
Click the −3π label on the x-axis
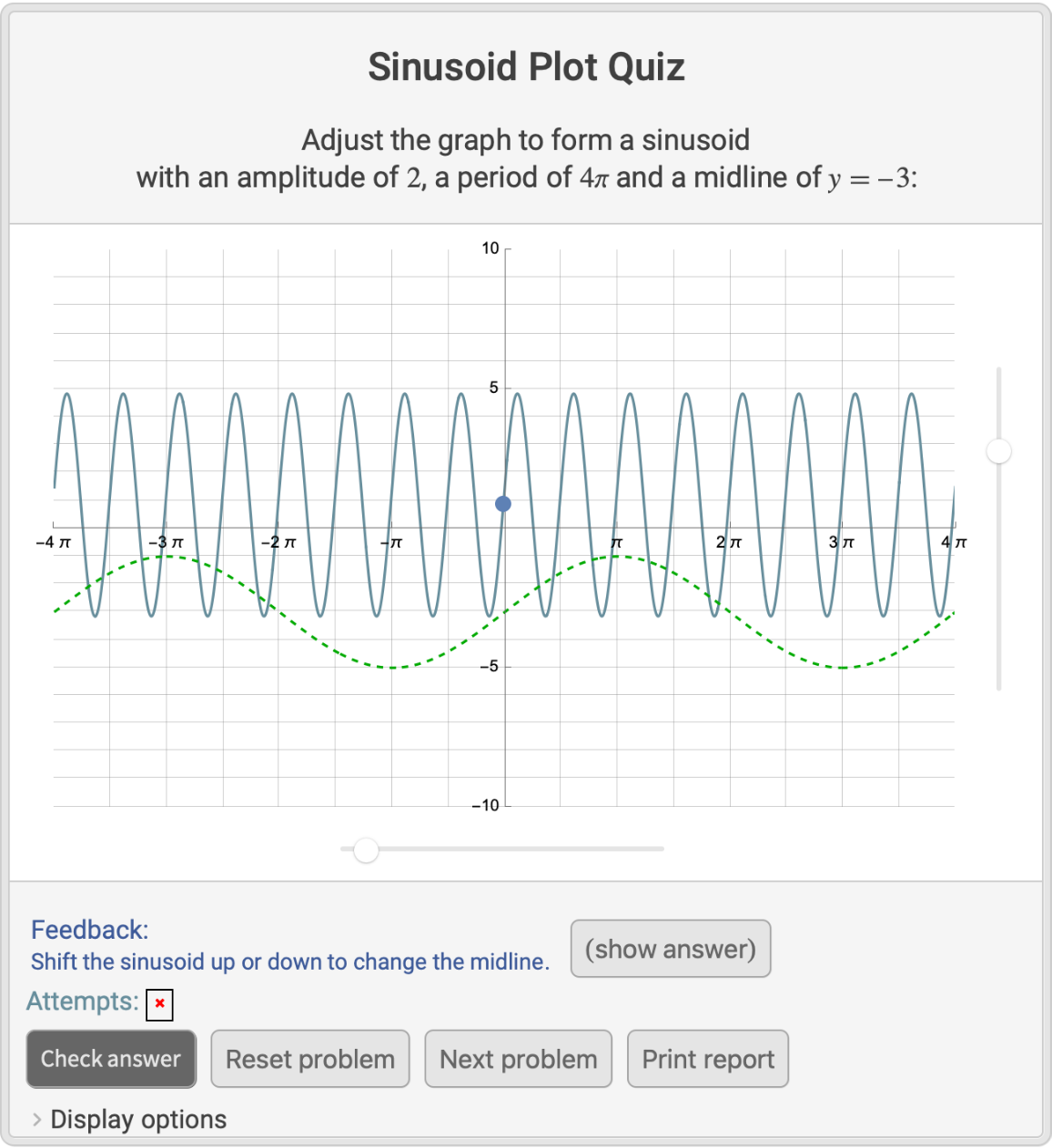(166, 542)
